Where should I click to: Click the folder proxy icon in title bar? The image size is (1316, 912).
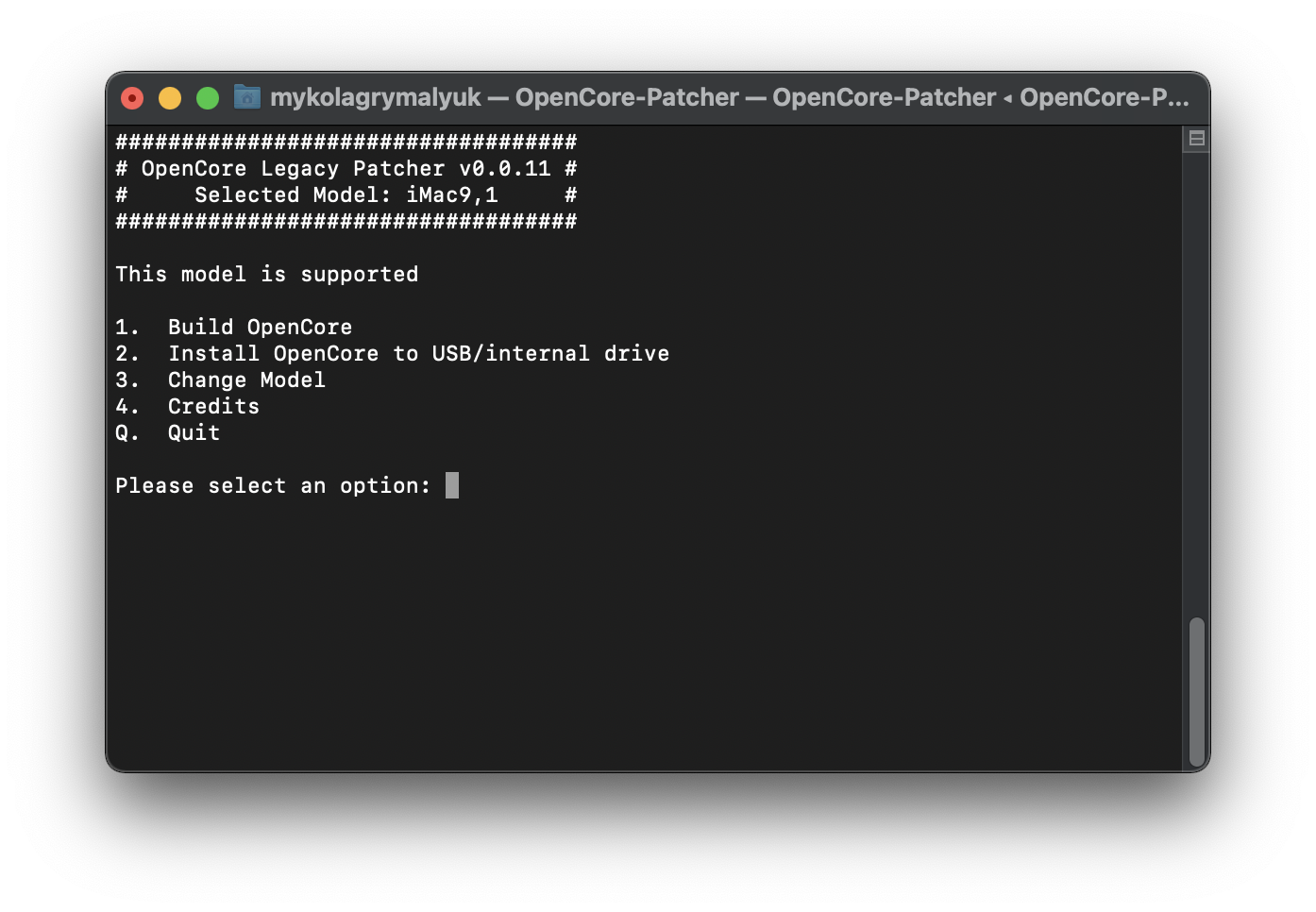(x=247, y=97)
